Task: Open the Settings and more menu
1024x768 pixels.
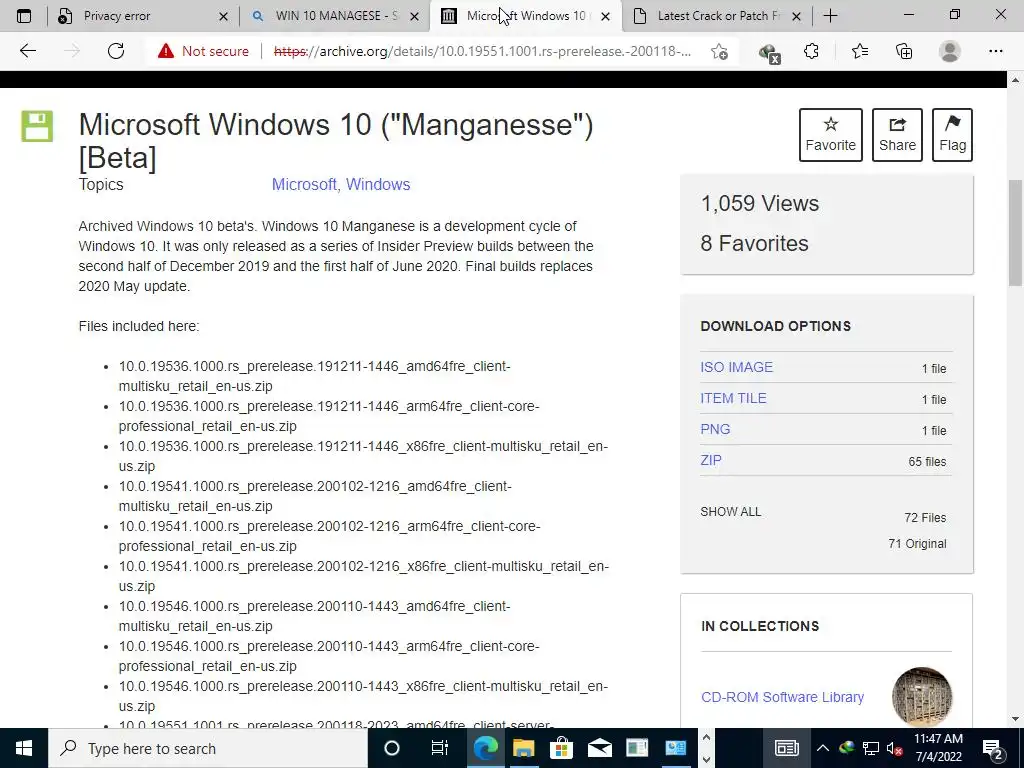Action: pyautogui.click(x=995, y=51)
